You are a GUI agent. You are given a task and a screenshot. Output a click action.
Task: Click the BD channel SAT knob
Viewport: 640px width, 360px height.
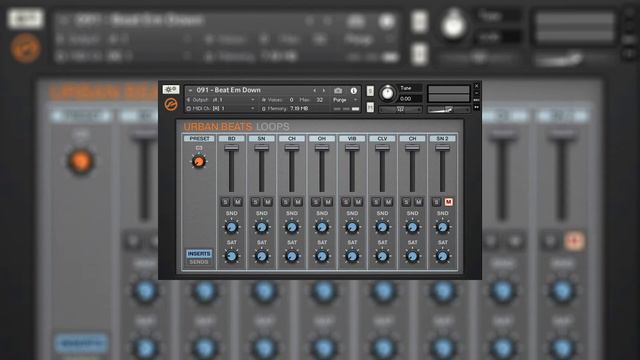[231, 256]
